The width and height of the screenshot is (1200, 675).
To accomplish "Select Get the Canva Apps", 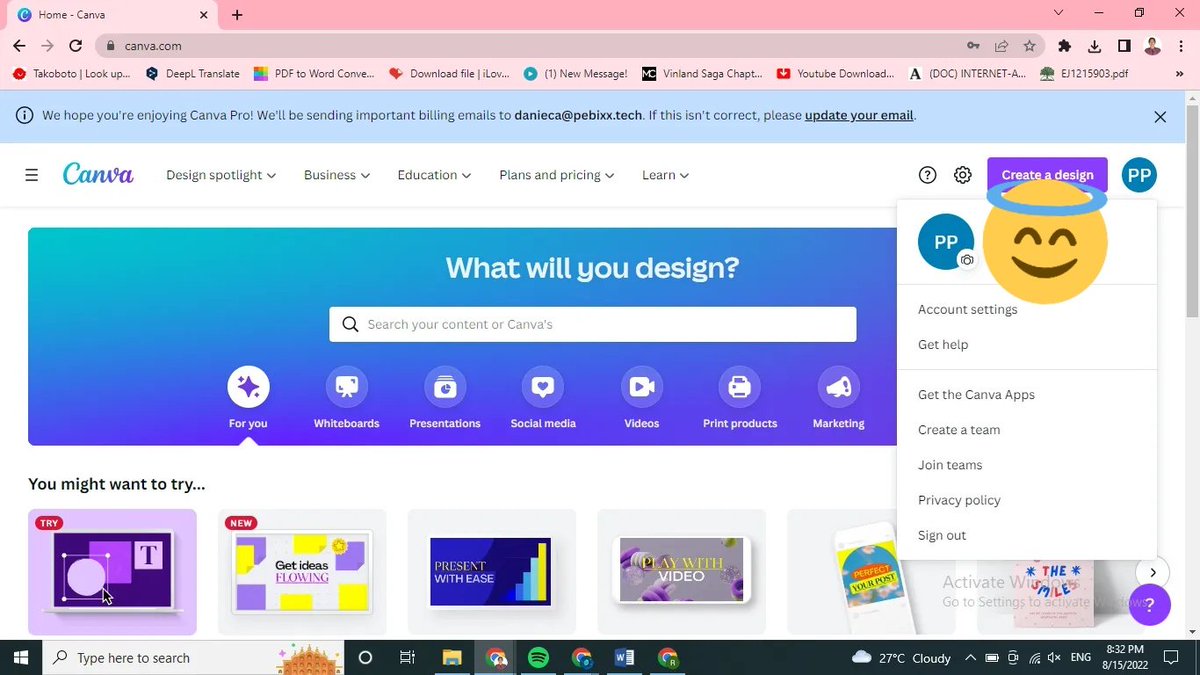I will tap(976, 395).
